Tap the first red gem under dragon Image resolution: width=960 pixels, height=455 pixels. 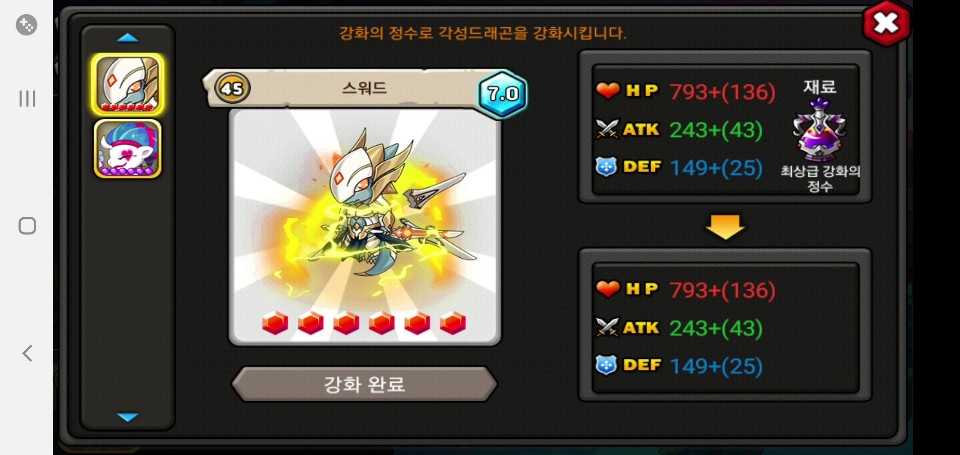(x=275, y=322)
